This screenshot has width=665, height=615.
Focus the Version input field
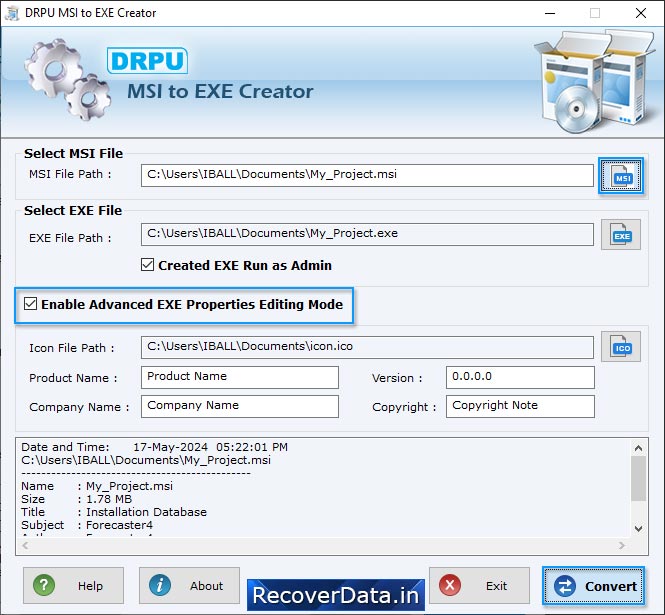point(520,377)
